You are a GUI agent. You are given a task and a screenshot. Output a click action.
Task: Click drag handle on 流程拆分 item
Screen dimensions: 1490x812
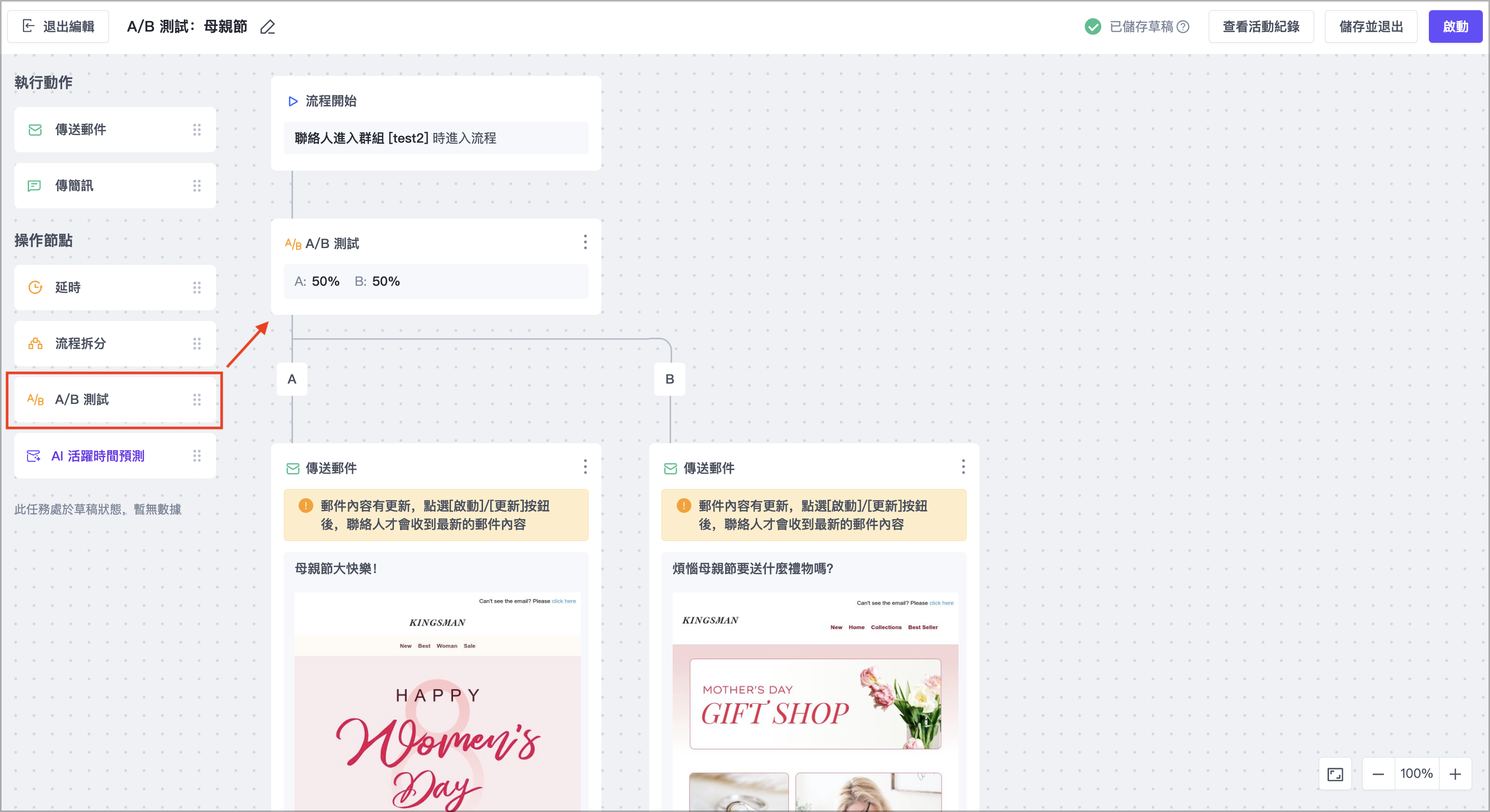[197, 343]
